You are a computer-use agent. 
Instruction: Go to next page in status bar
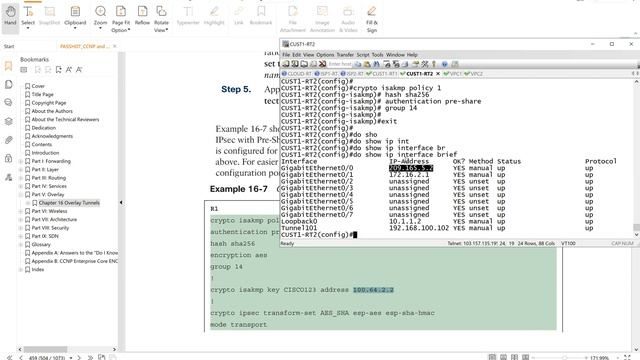(x=79, y=358)
